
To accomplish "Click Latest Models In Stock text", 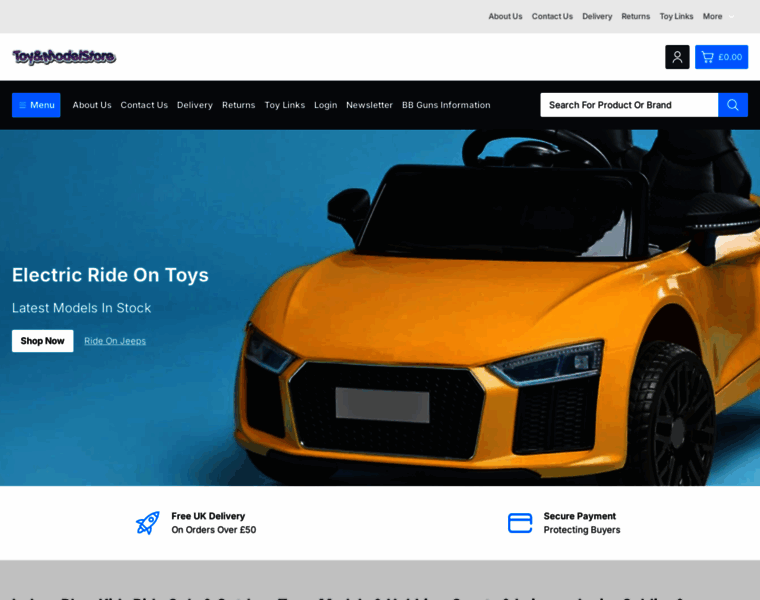I will coord(81,308).
